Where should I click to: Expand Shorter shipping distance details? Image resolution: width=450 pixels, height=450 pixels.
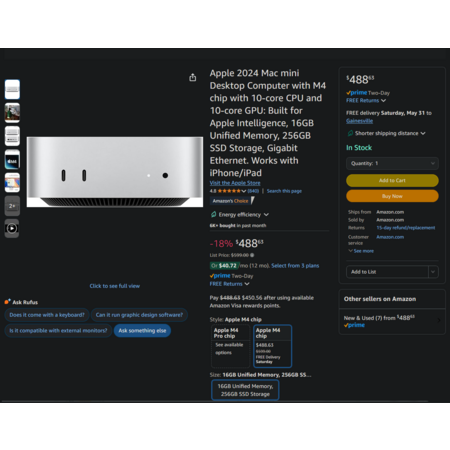[x=386, y=133]
